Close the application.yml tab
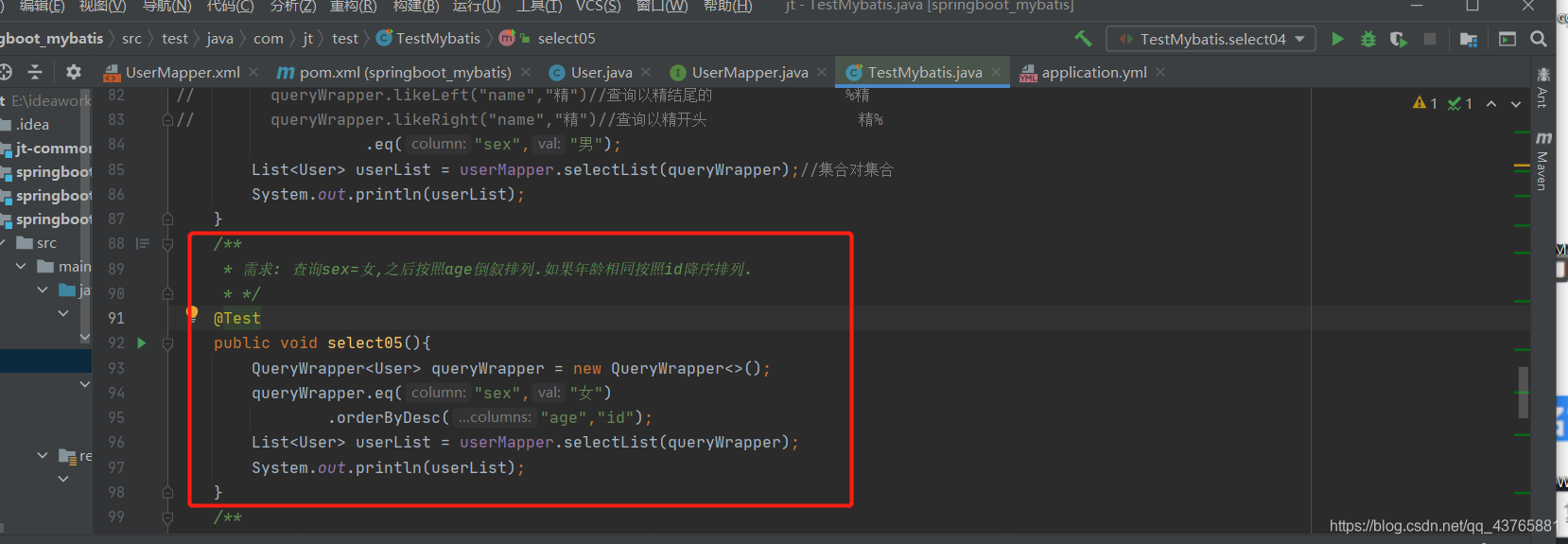 coord(1160,72)
